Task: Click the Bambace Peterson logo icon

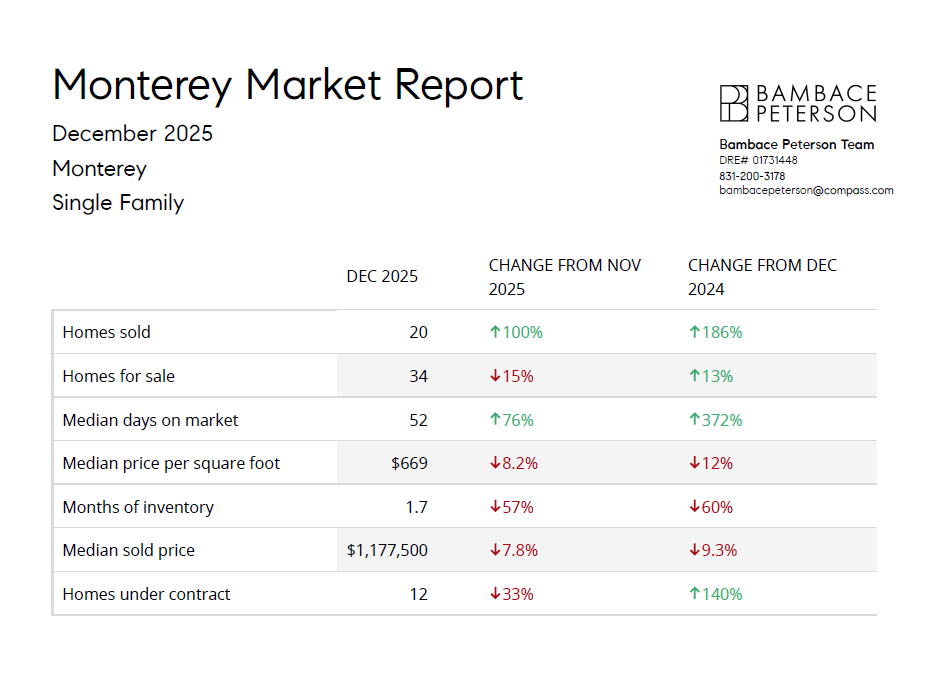Action: [x=734, y=104]
